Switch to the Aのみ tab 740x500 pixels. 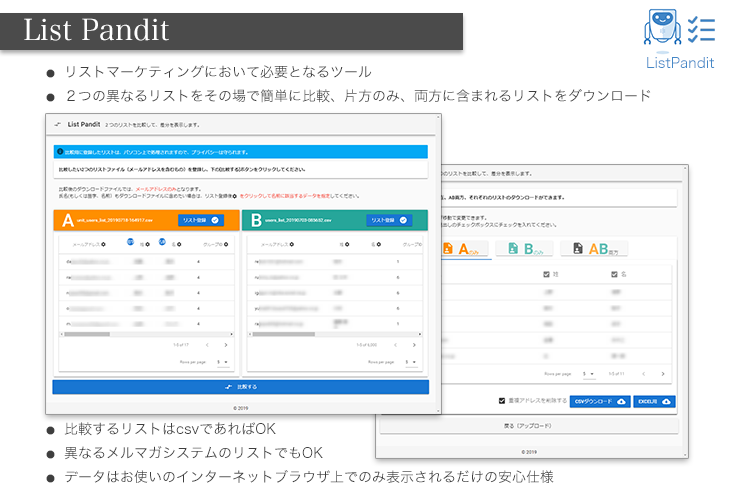[x=466, y=249]
